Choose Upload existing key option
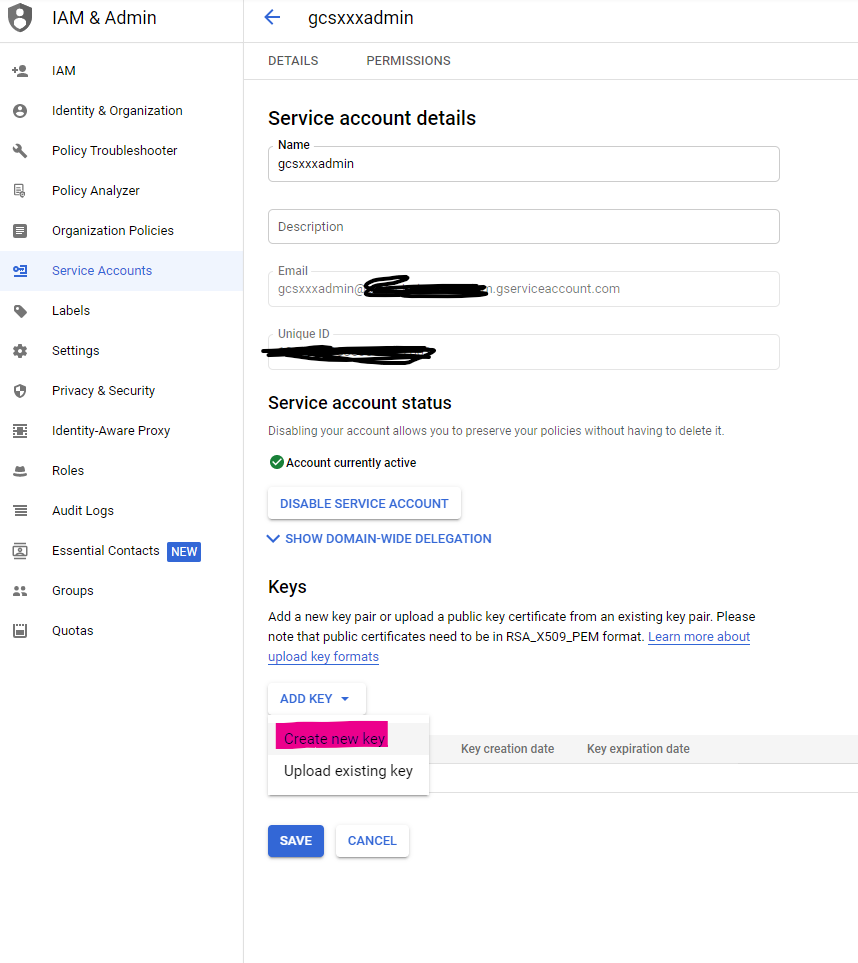The width and height of the screenshot is (858, 963). [x=348, y=771]
